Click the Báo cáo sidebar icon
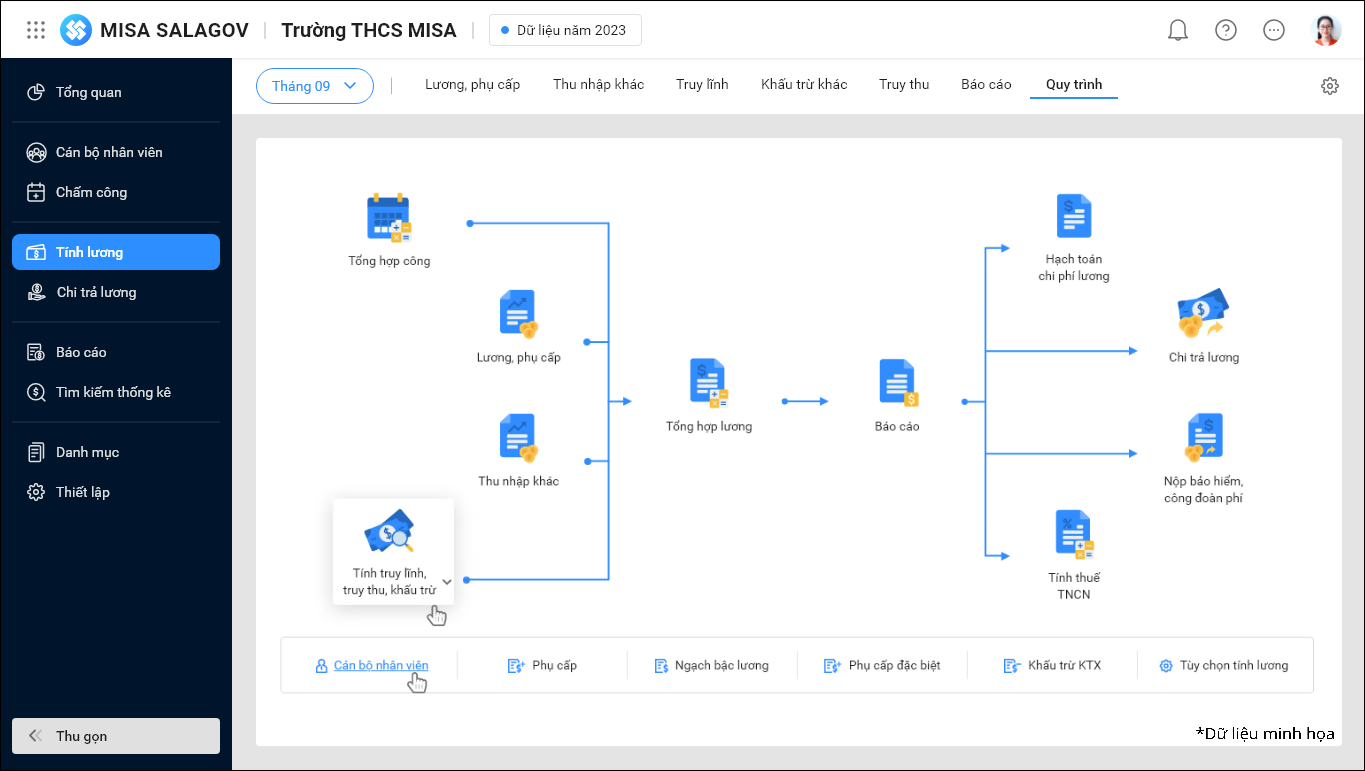The width and height of the screenshot is (1365, 771). 36,352
